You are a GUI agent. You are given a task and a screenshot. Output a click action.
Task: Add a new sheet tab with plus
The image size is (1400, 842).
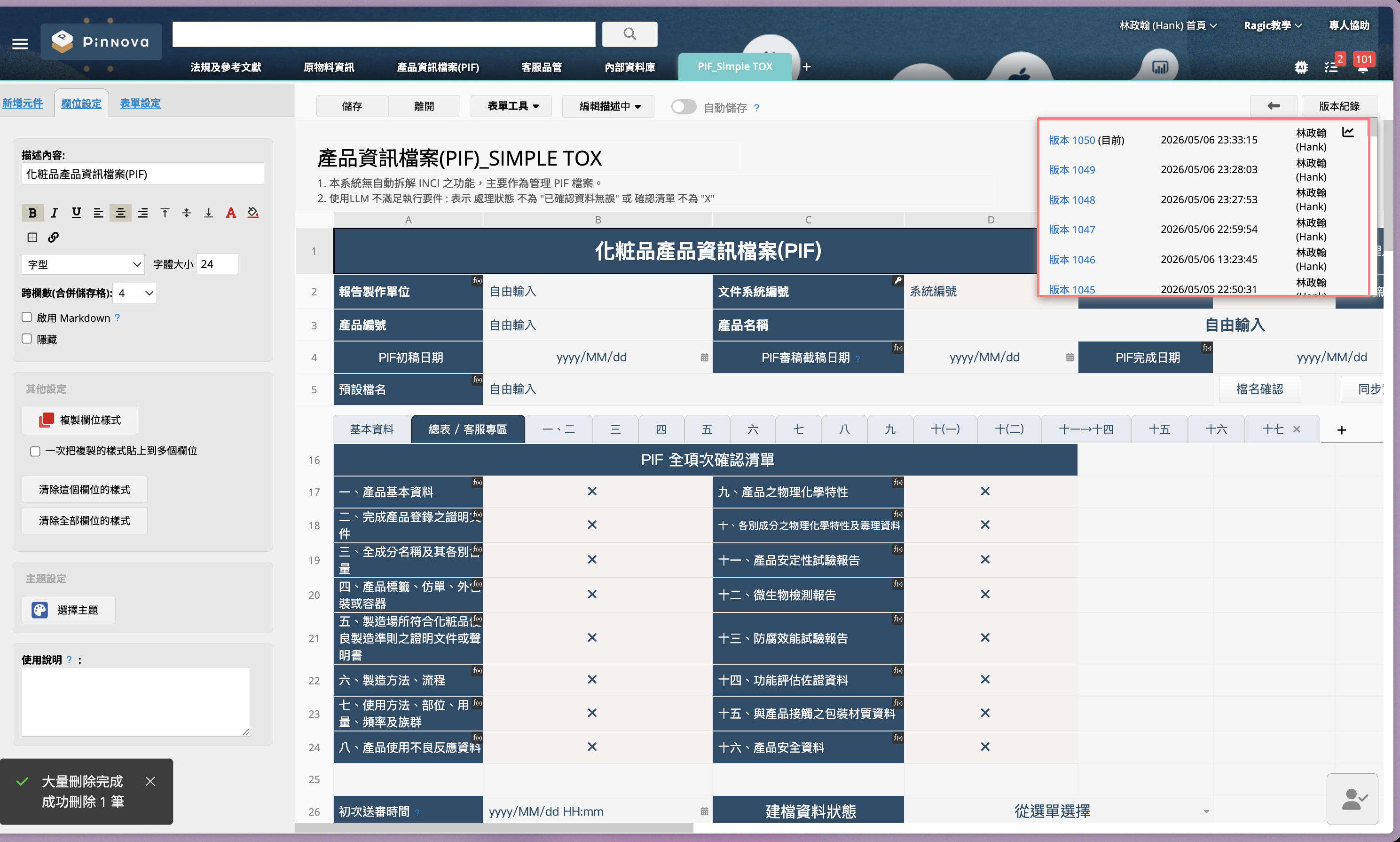(x=1341, y=430)
